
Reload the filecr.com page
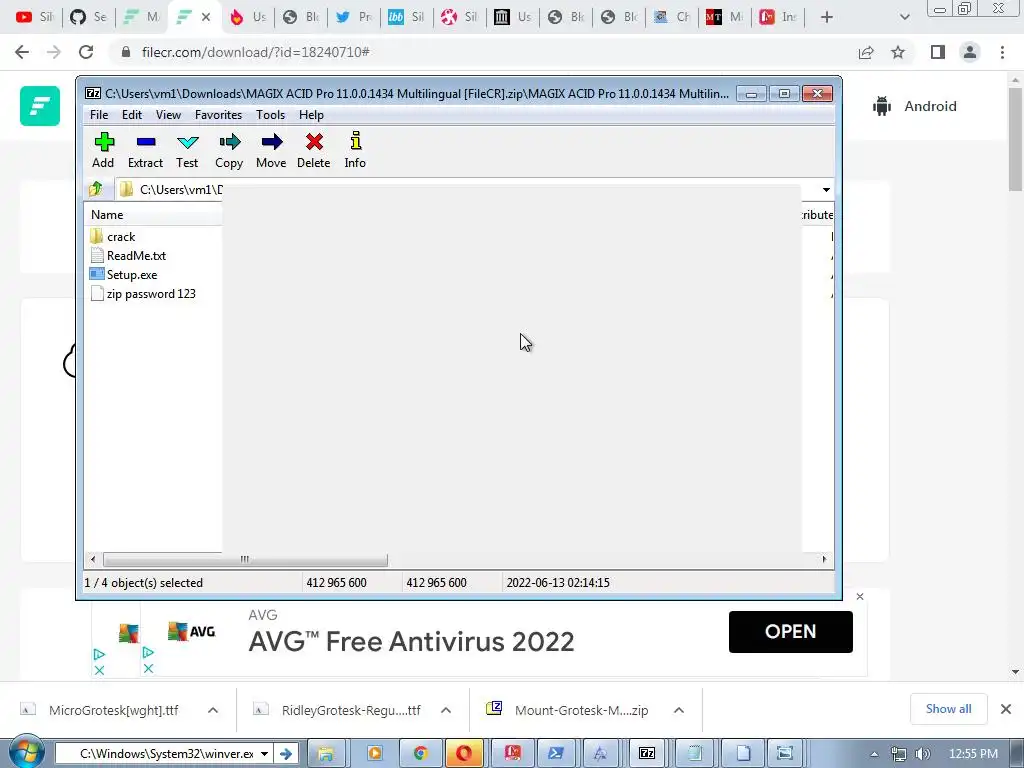coord(86,52)
